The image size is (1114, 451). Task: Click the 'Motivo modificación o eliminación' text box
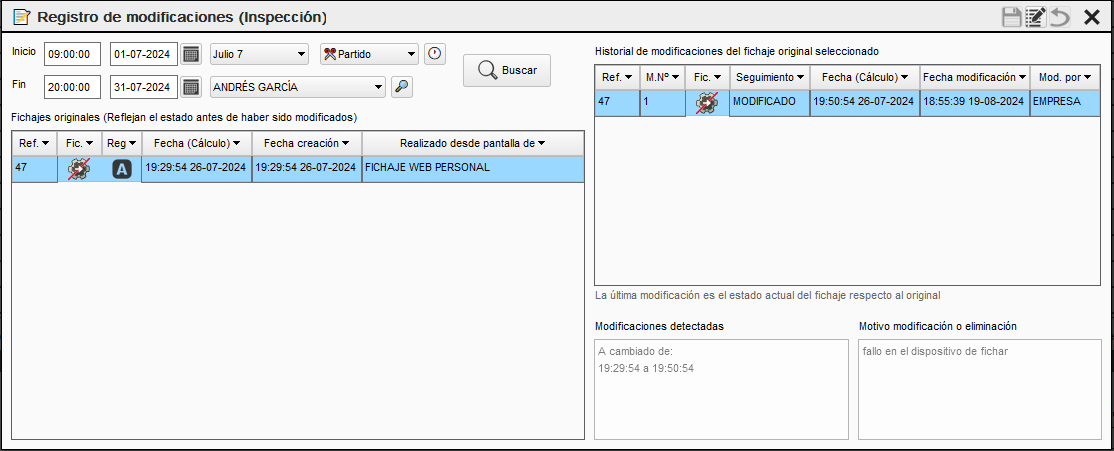pyautogui.click(x=979, y=389)
